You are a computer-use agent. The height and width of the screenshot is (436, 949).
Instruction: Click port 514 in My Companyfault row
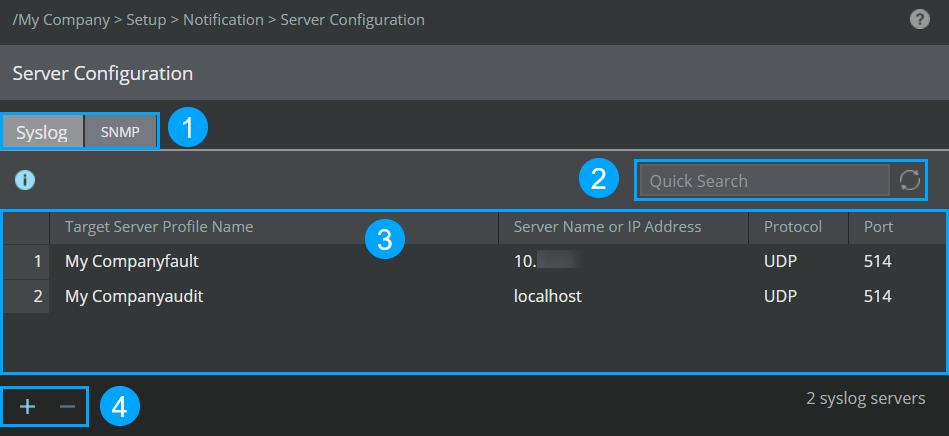pyautogui.click(x=896, y=262)
